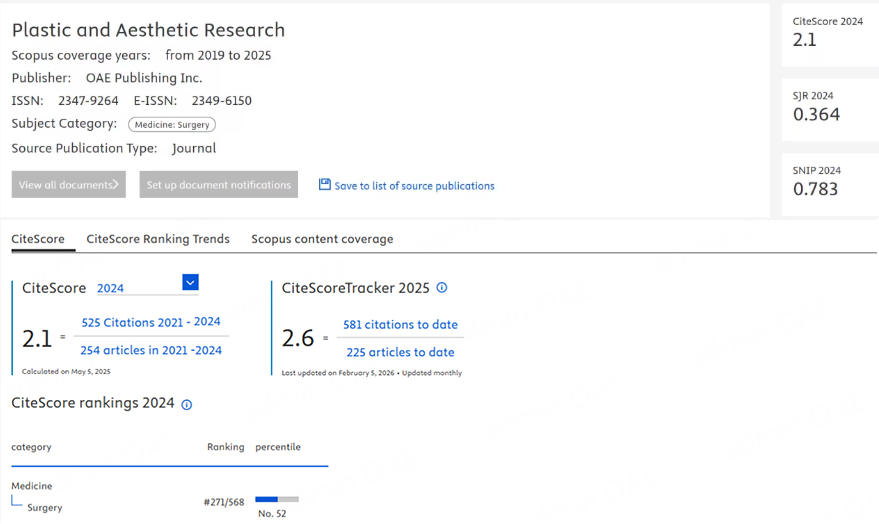Click the Ranking column header
The image size is (879, 524).
point(225,447)
